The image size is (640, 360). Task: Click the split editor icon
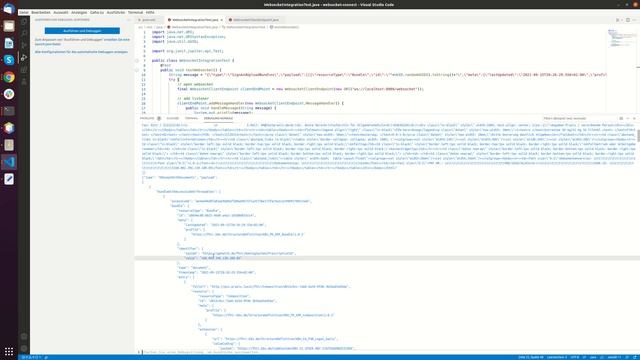tap(628, 20)
